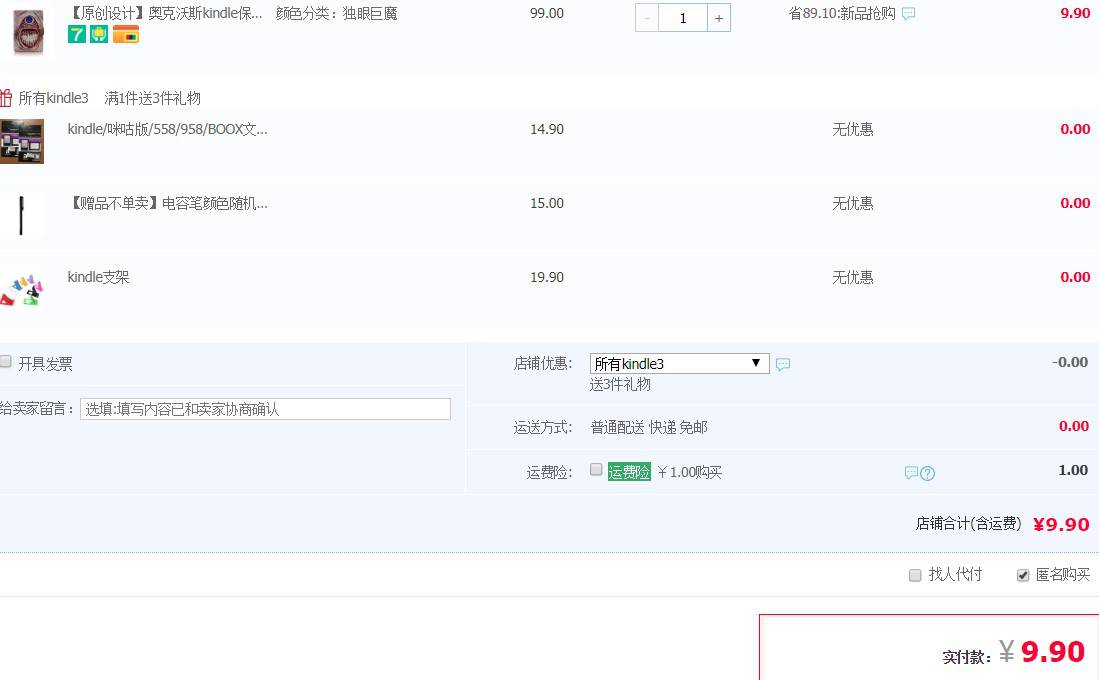Click the orange credit card payment icon
Screen dimensions: 1099x680
coord(126,35)
